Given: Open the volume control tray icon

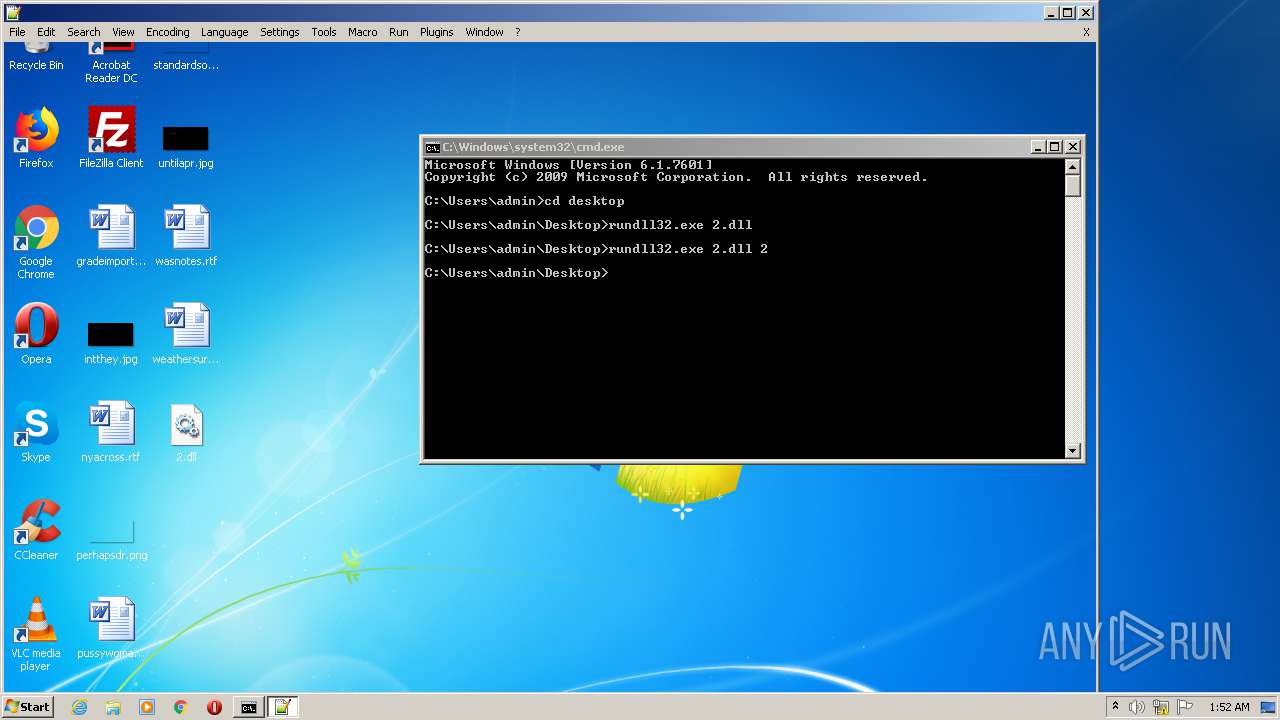Looking at the screenshot, I should [x=1137, y=707].
